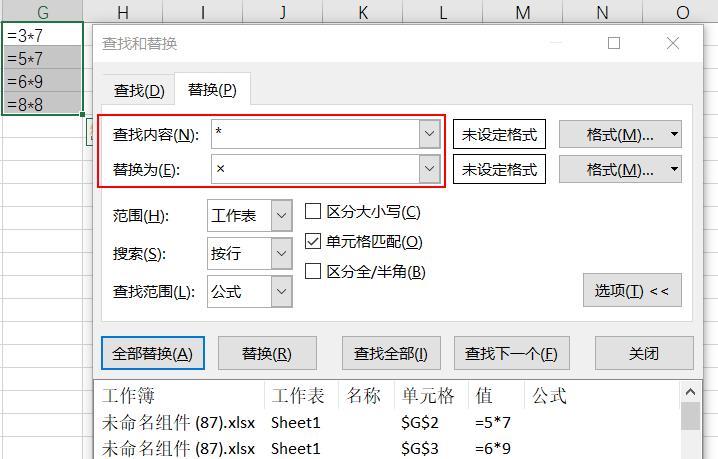
Task: Select spreadsheet cell containing =6*9
Action: [43, 80]
